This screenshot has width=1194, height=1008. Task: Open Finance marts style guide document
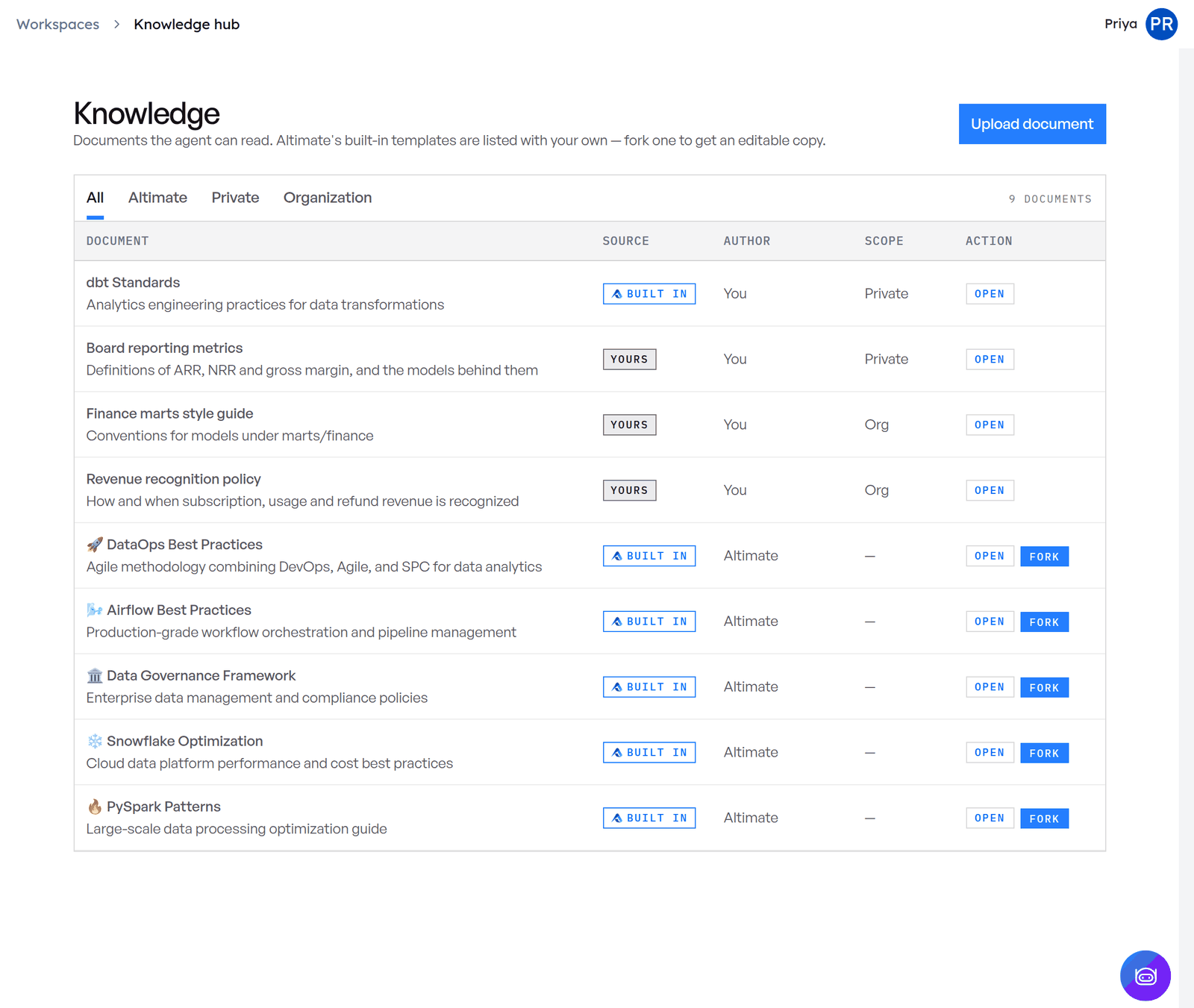click(x=990, y=425)
